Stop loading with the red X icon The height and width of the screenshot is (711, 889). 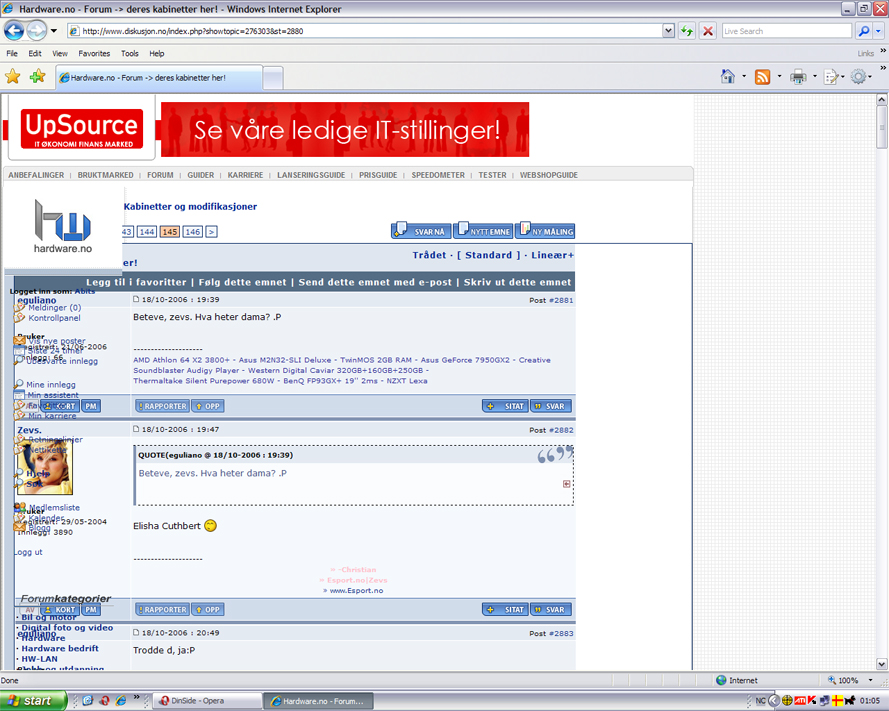coord(708,31)
